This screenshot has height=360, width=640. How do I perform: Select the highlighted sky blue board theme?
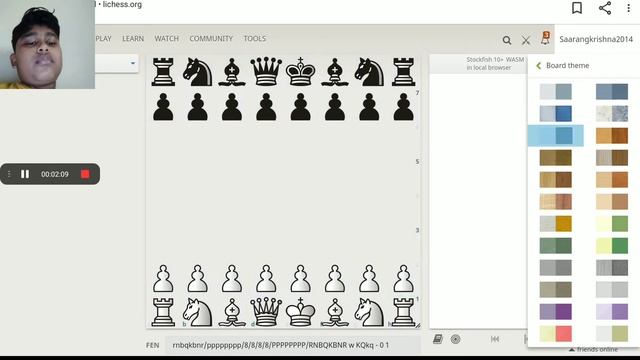(x=556, y=136)
